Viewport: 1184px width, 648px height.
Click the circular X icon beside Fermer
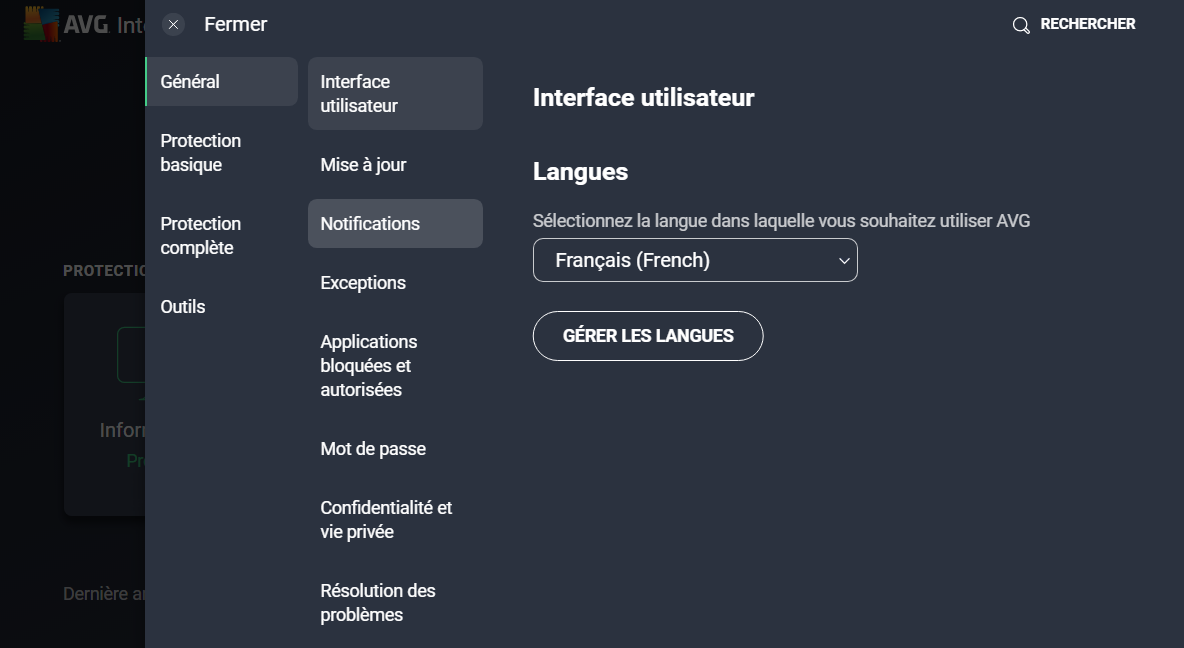coord(173,24)
